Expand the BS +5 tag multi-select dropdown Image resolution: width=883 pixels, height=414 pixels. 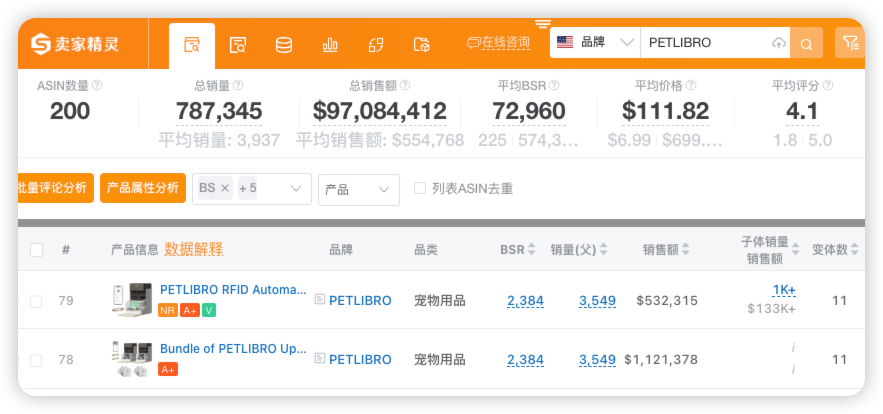click(297, 188)
